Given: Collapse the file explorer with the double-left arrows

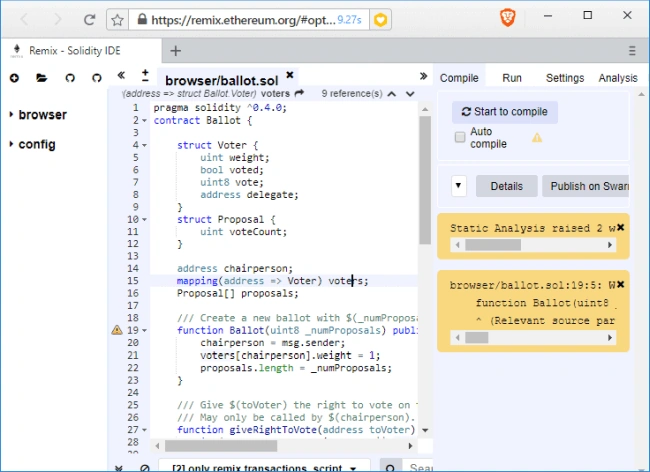Looking at the screenshot, I should click(x=121, y=75).
